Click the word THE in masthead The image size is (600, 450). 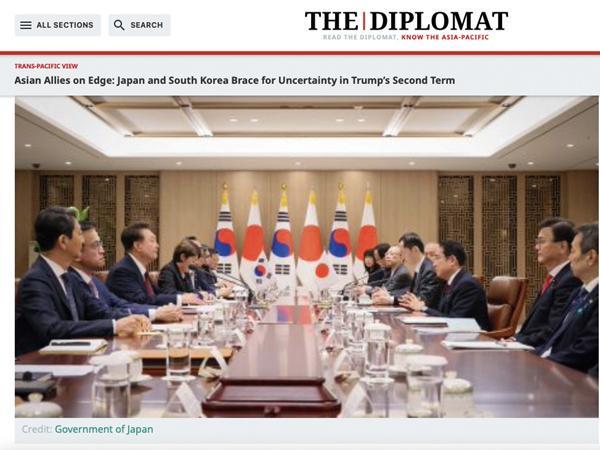[331, 21]
